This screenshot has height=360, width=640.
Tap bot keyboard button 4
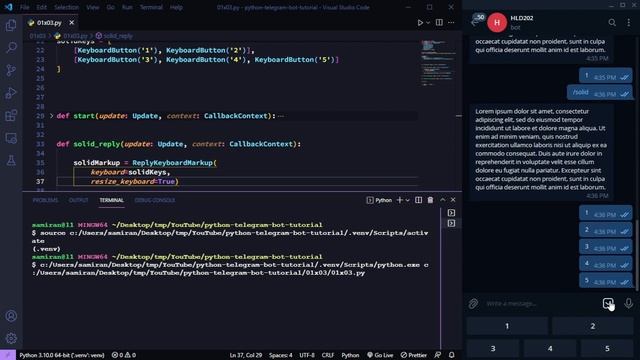tap(550, 349)
